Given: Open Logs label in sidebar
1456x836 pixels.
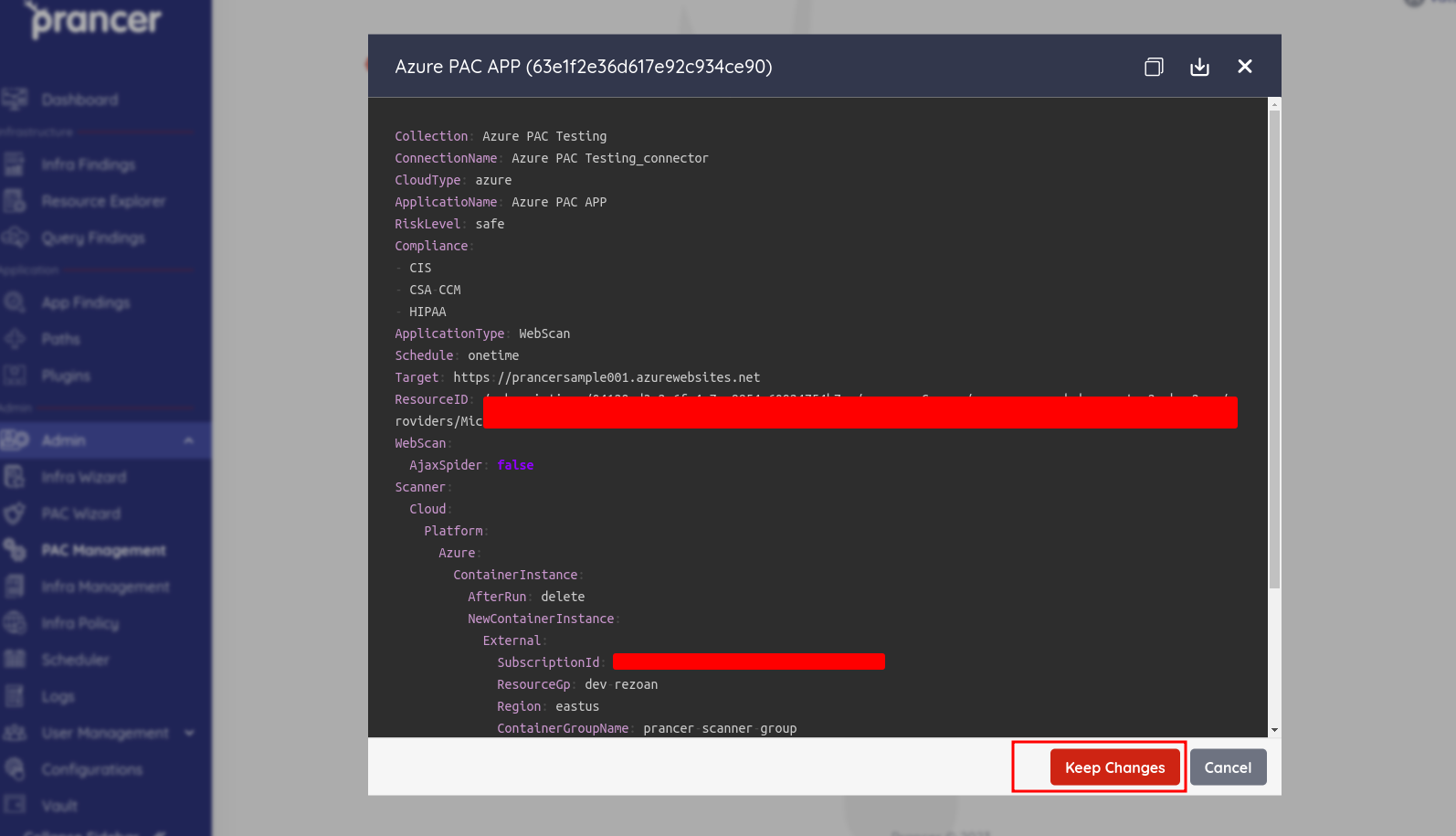Looking at the screenshot, I should coord(58,696).
